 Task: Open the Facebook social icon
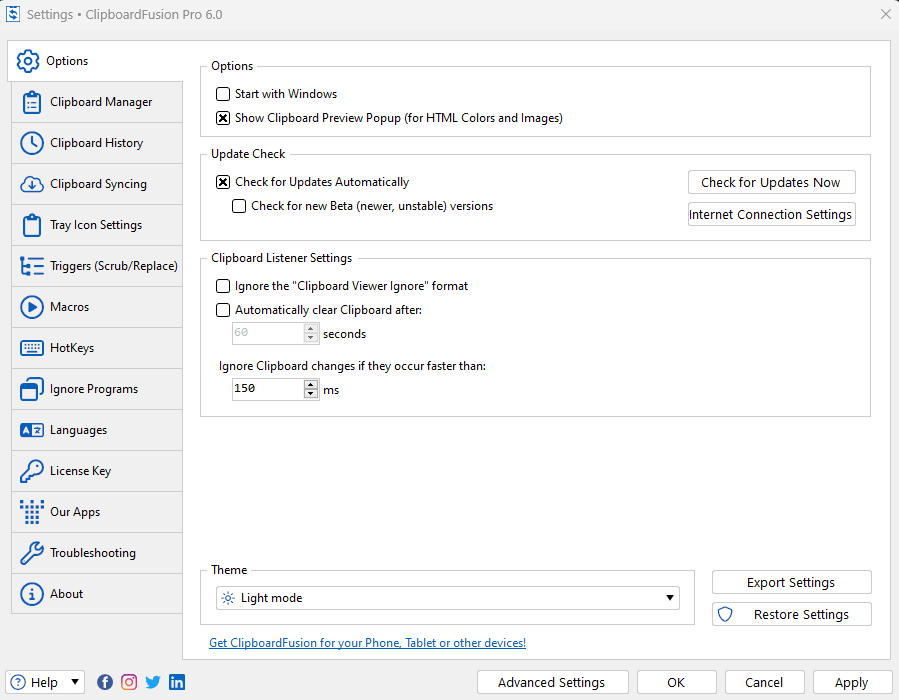pyautogui.click(x=105, y=682)
